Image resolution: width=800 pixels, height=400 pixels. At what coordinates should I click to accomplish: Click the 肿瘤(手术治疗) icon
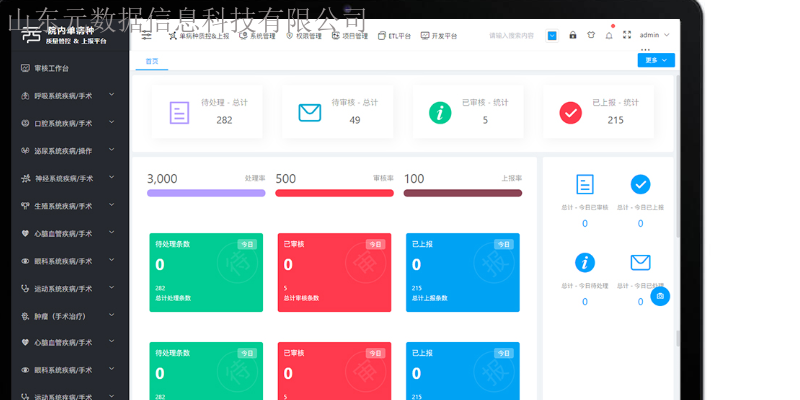pos(25,316)
